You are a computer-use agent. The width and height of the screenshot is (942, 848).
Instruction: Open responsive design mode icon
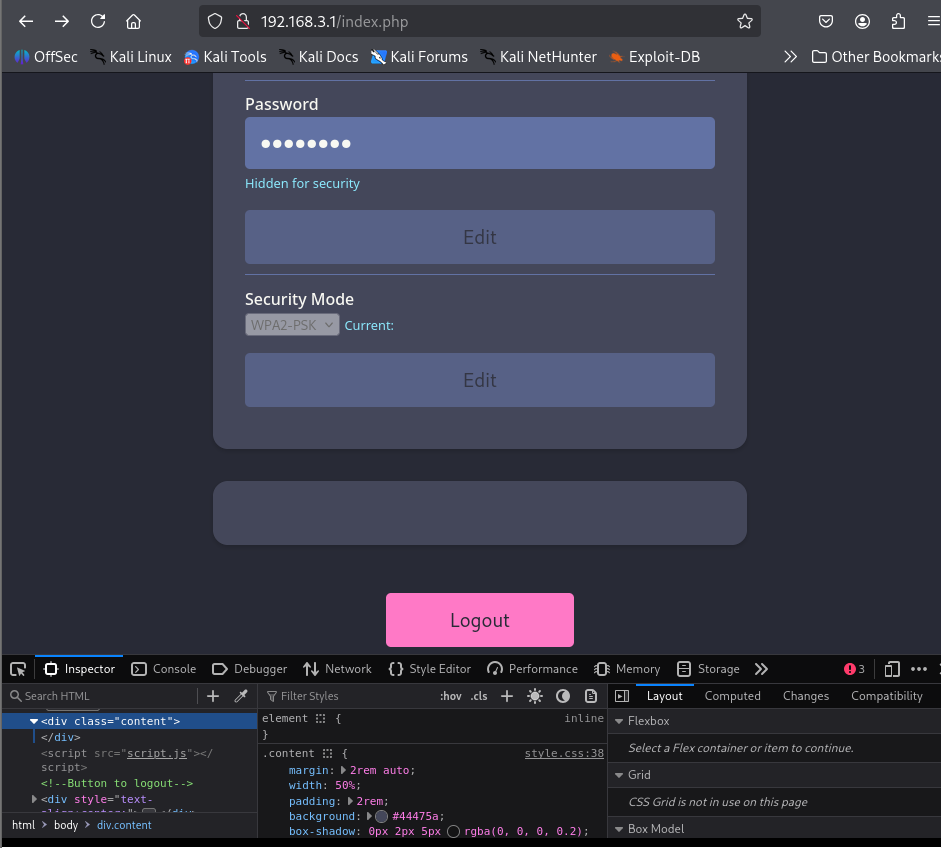pos(892,669)
